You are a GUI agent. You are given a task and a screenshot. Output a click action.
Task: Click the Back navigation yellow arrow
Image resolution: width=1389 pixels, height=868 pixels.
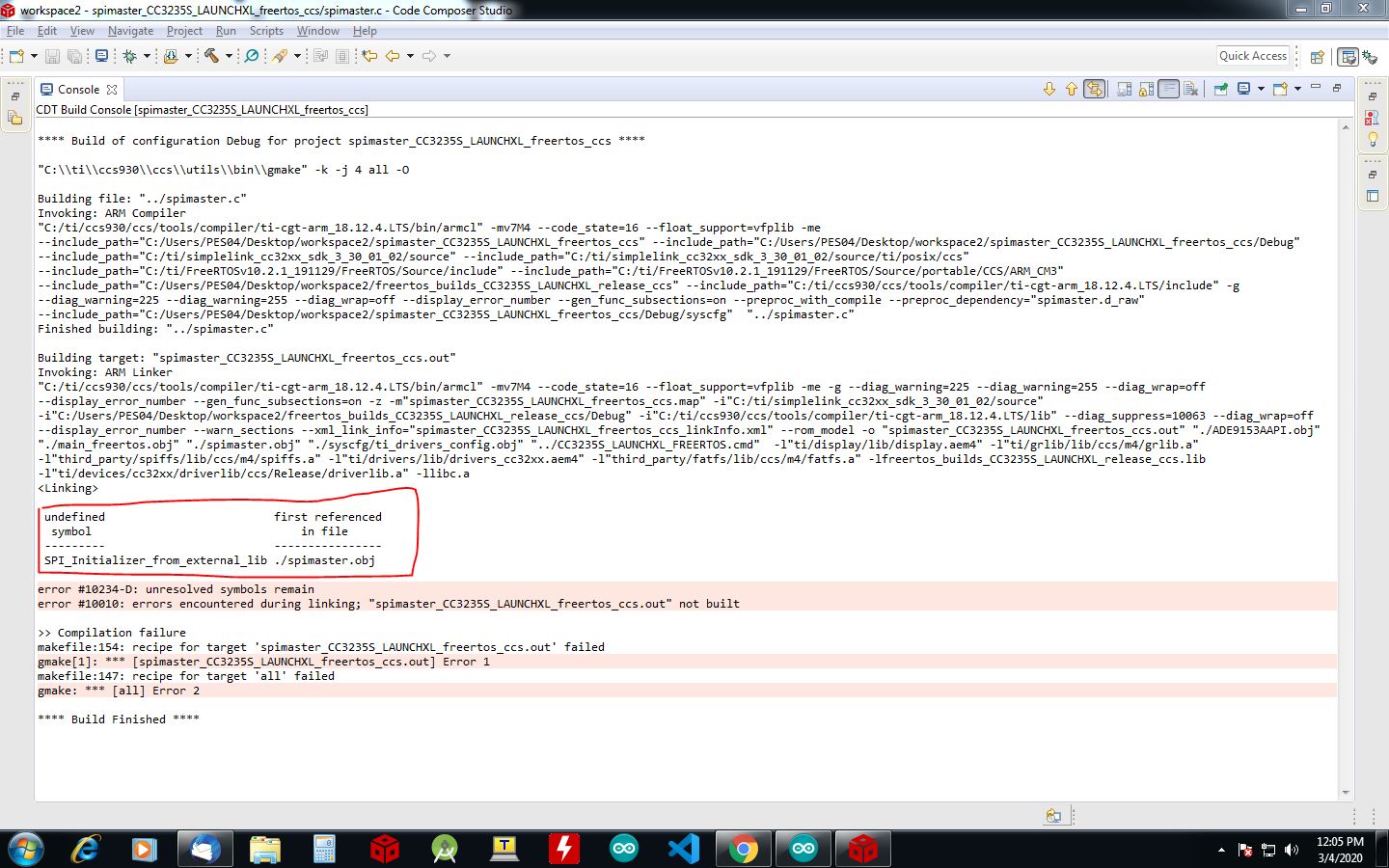393,56
